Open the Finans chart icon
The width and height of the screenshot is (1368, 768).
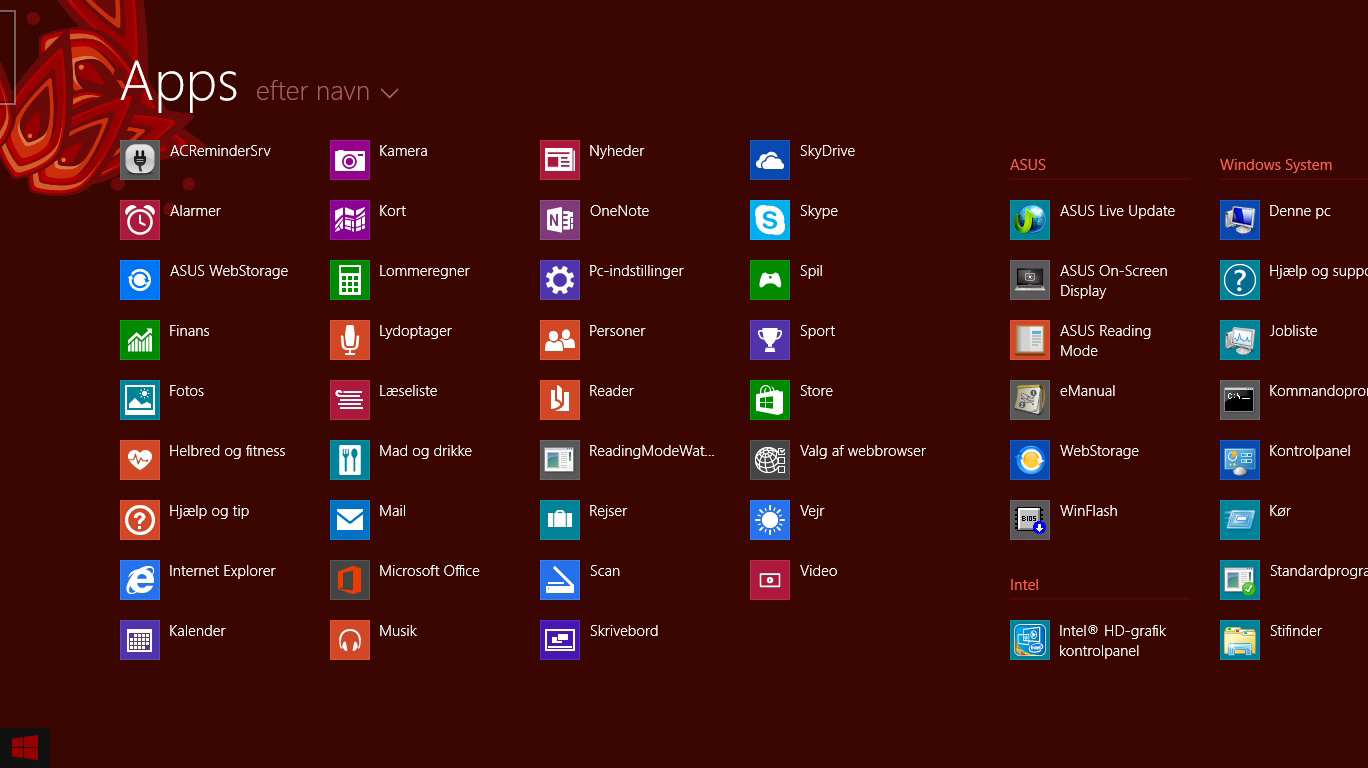[140, 340]
